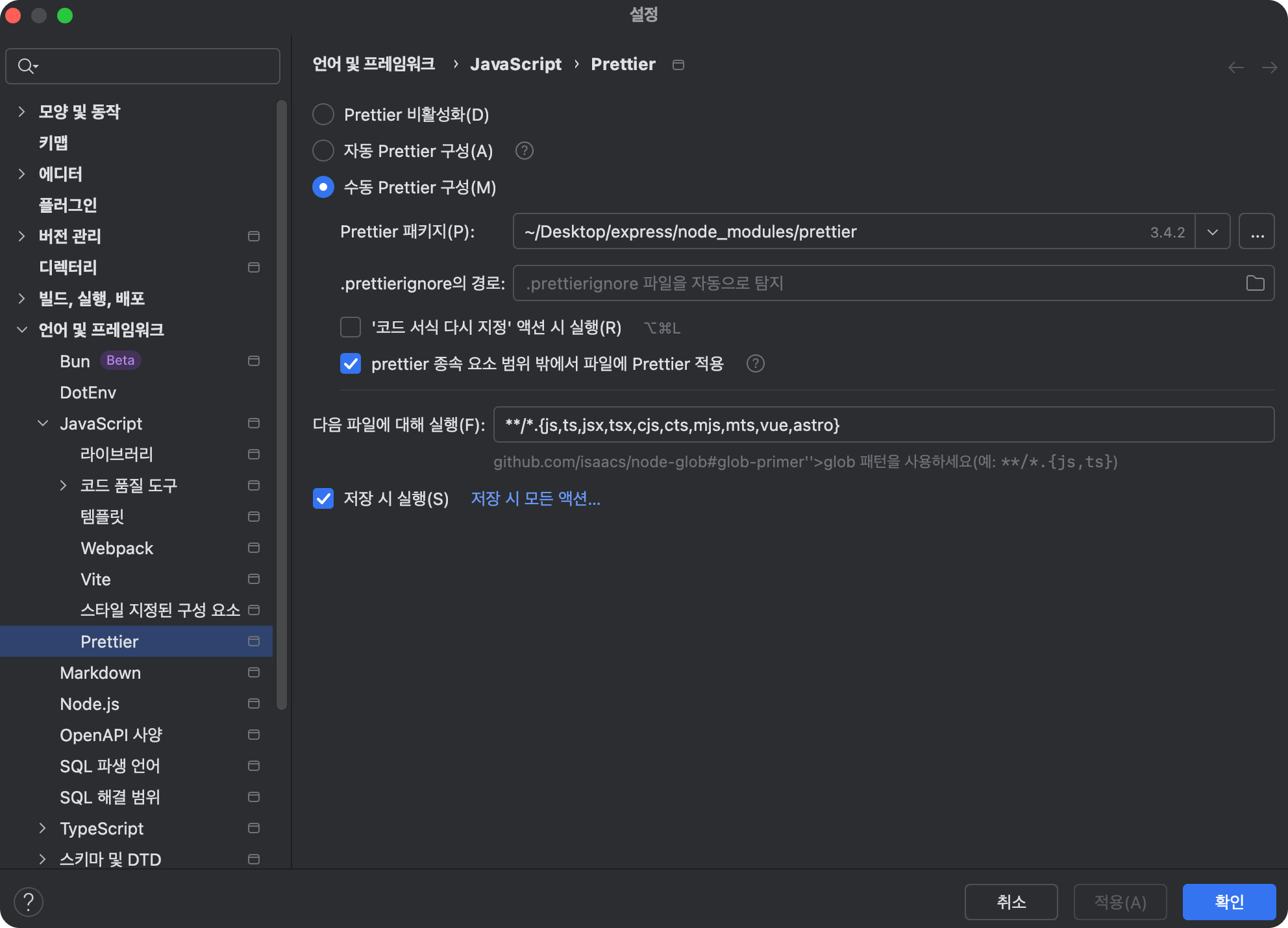Collapse the 언어 및 프레임워크 section
Viewport: 1288px width, 928px height.
click(x=21, y=330)
